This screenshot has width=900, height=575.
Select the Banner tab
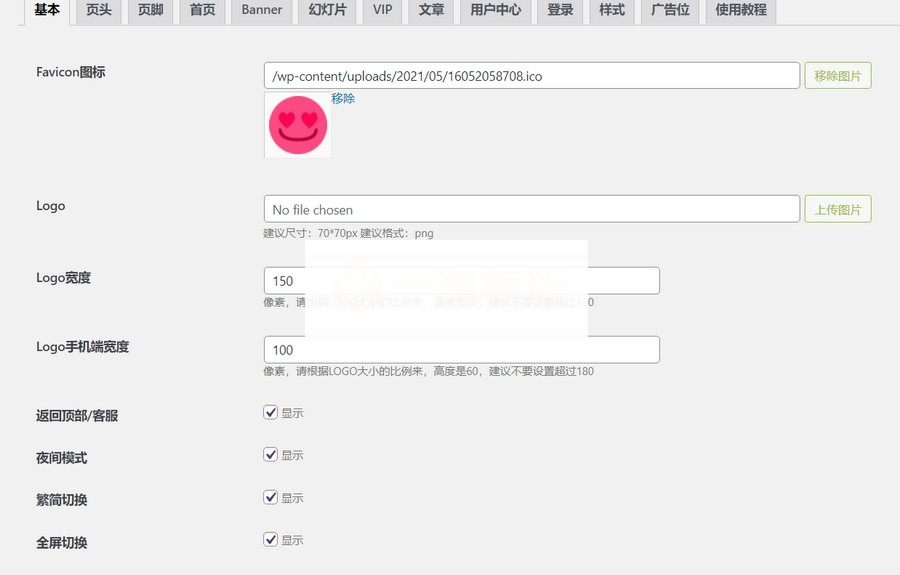tap(262, 11)
